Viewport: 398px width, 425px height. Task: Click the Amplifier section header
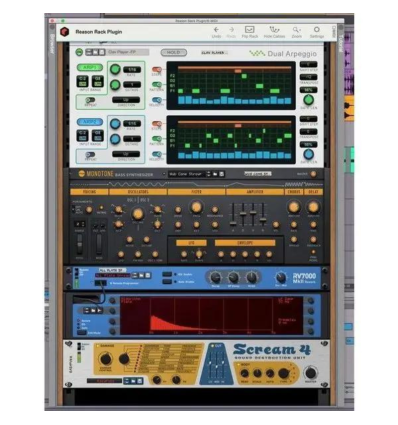[255, 192]
